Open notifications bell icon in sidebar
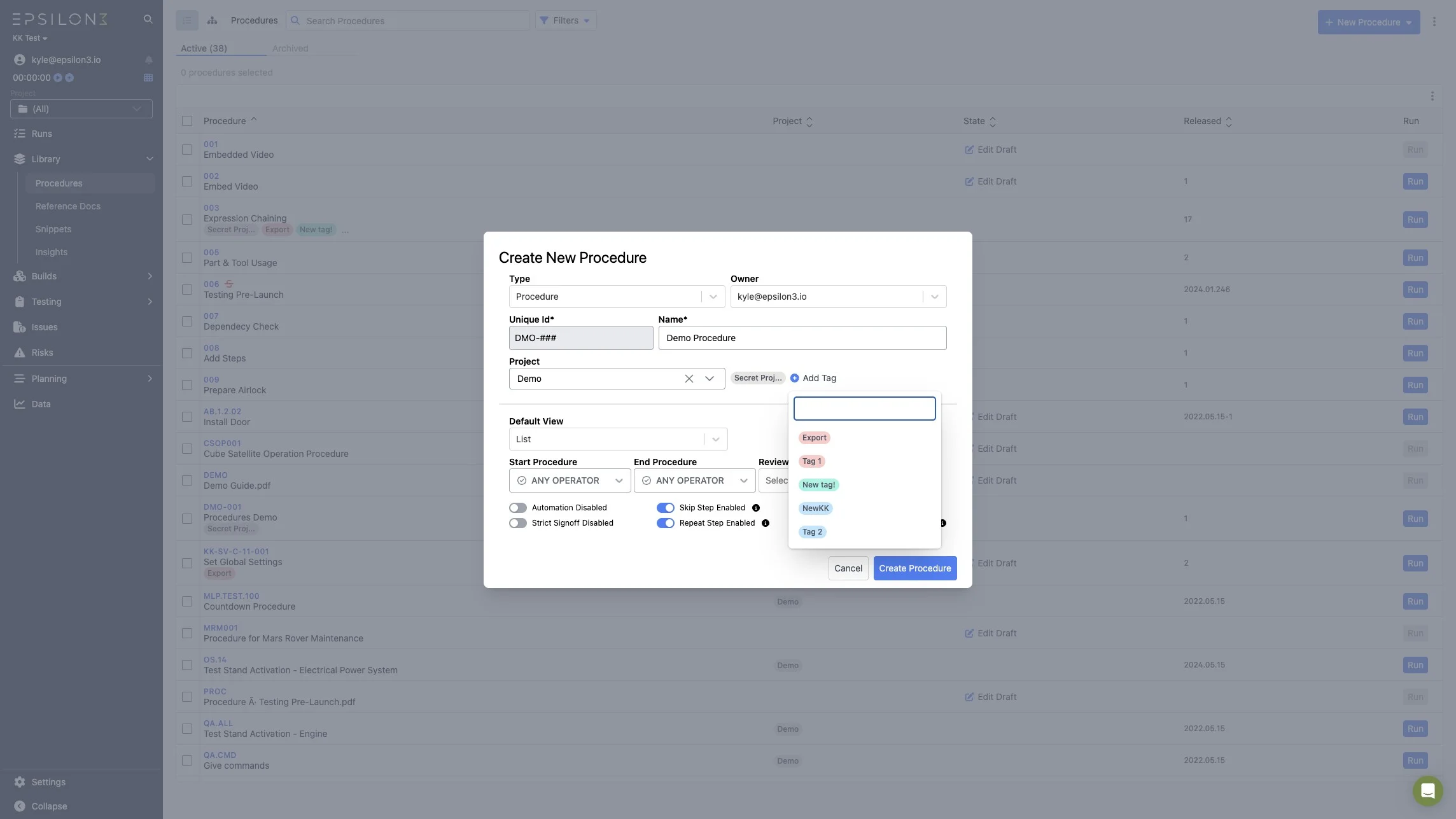This screenshot has width=1456, height=819. coord(148,60)
